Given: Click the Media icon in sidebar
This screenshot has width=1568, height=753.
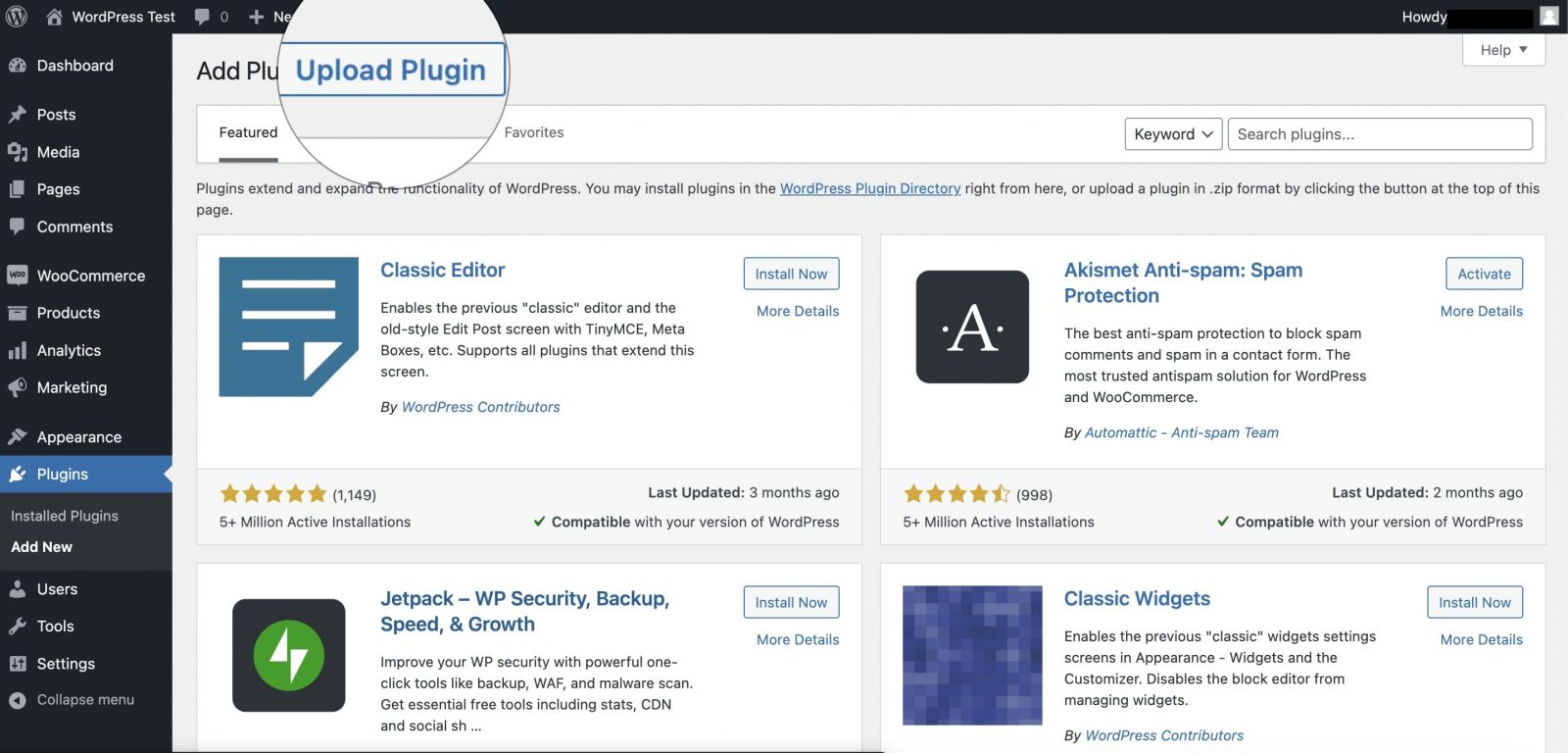Looking at the screenshot, I should point(17,152).
